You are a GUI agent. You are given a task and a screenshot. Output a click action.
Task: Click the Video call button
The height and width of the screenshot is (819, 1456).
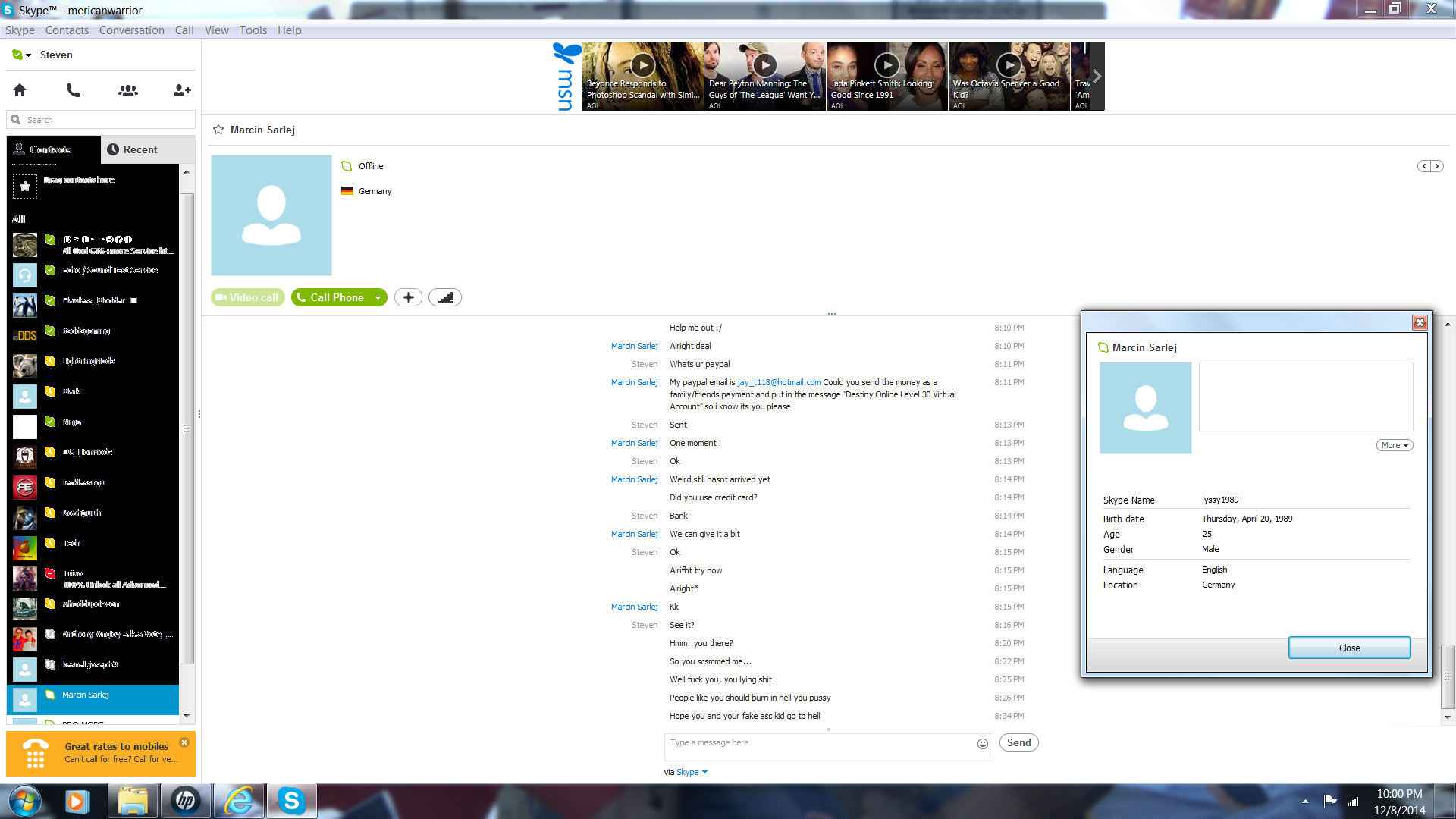248,297
